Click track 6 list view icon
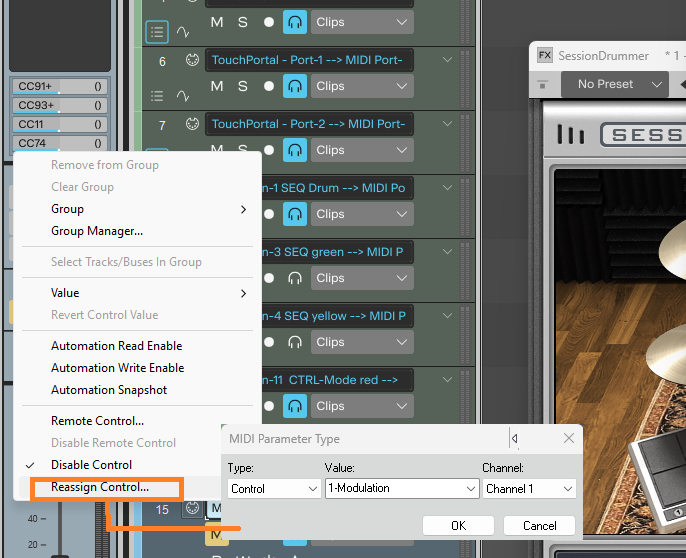Viewport: 686px width, 558px height. point(157,96)
